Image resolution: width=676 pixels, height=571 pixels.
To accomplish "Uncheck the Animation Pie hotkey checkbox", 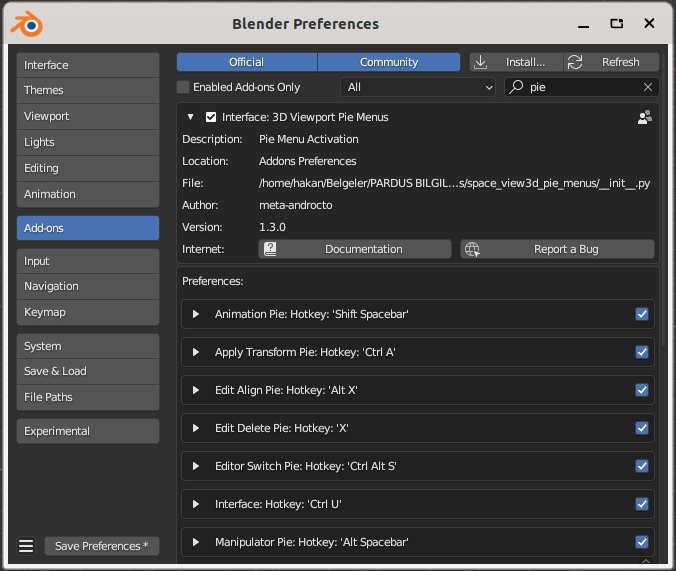I will click(x=642, y=314).
